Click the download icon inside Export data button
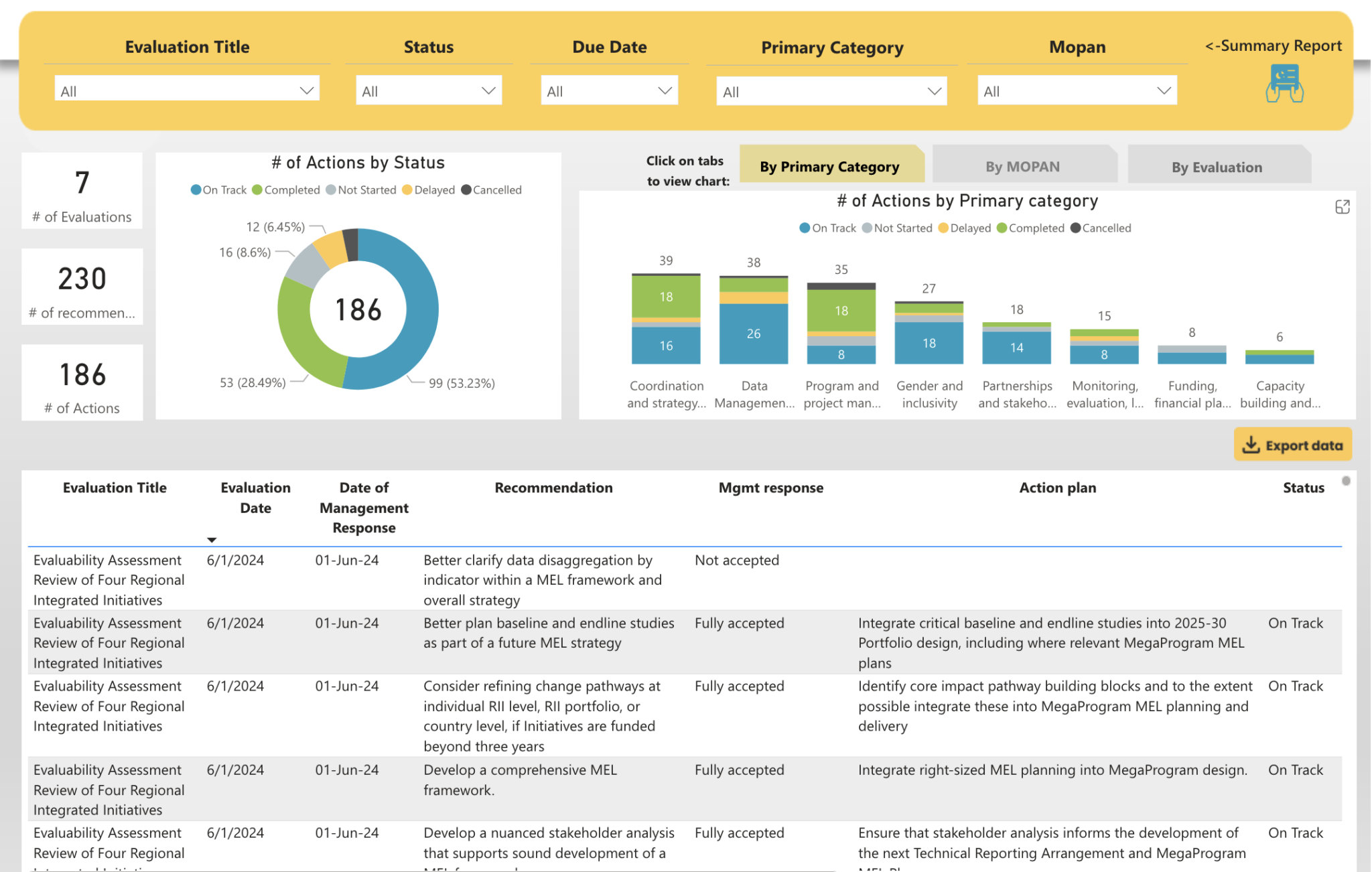The width and height of the screenshot is (1372, 872). coord(1252,444)
